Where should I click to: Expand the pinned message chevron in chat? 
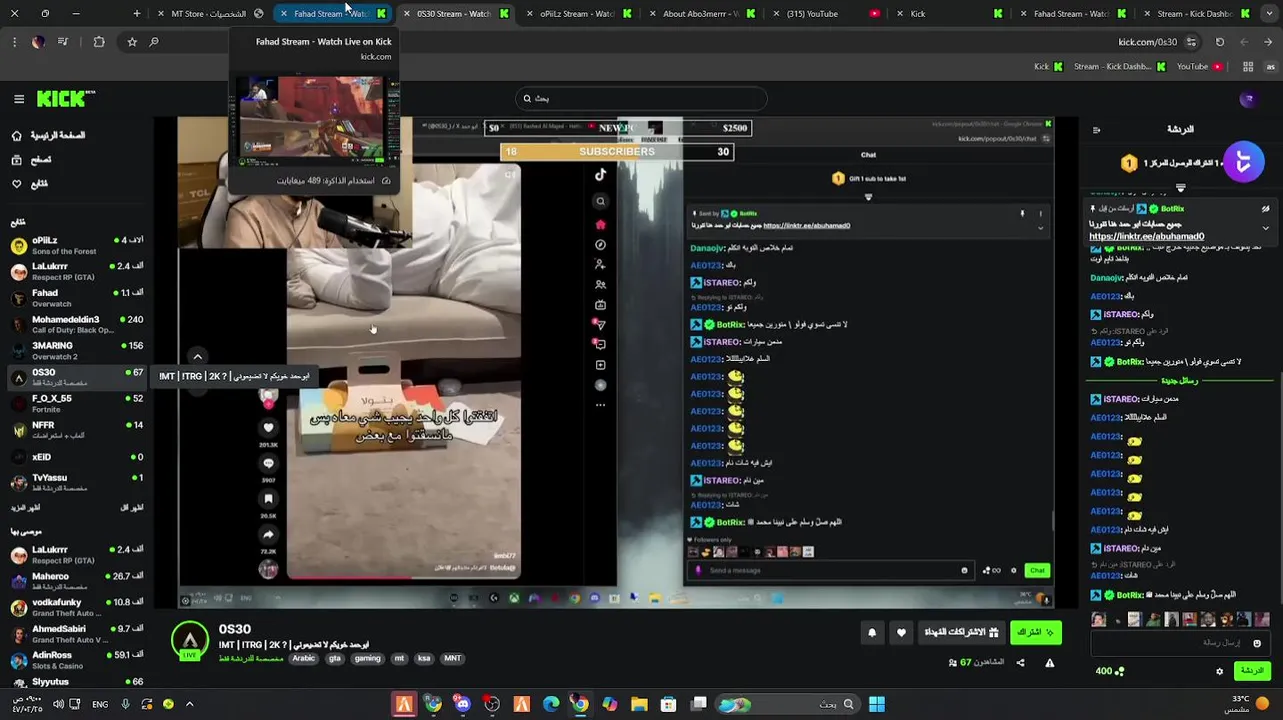1265,228
